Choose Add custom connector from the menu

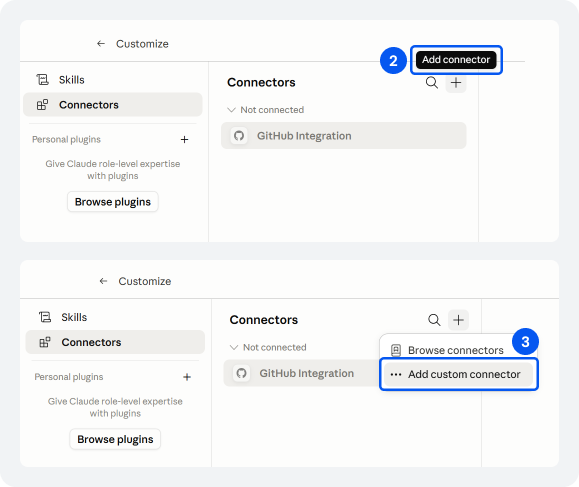tap(458, 374)
